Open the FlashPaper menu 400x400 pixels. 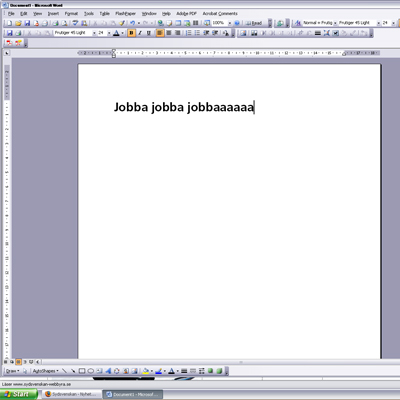(125, 14)
